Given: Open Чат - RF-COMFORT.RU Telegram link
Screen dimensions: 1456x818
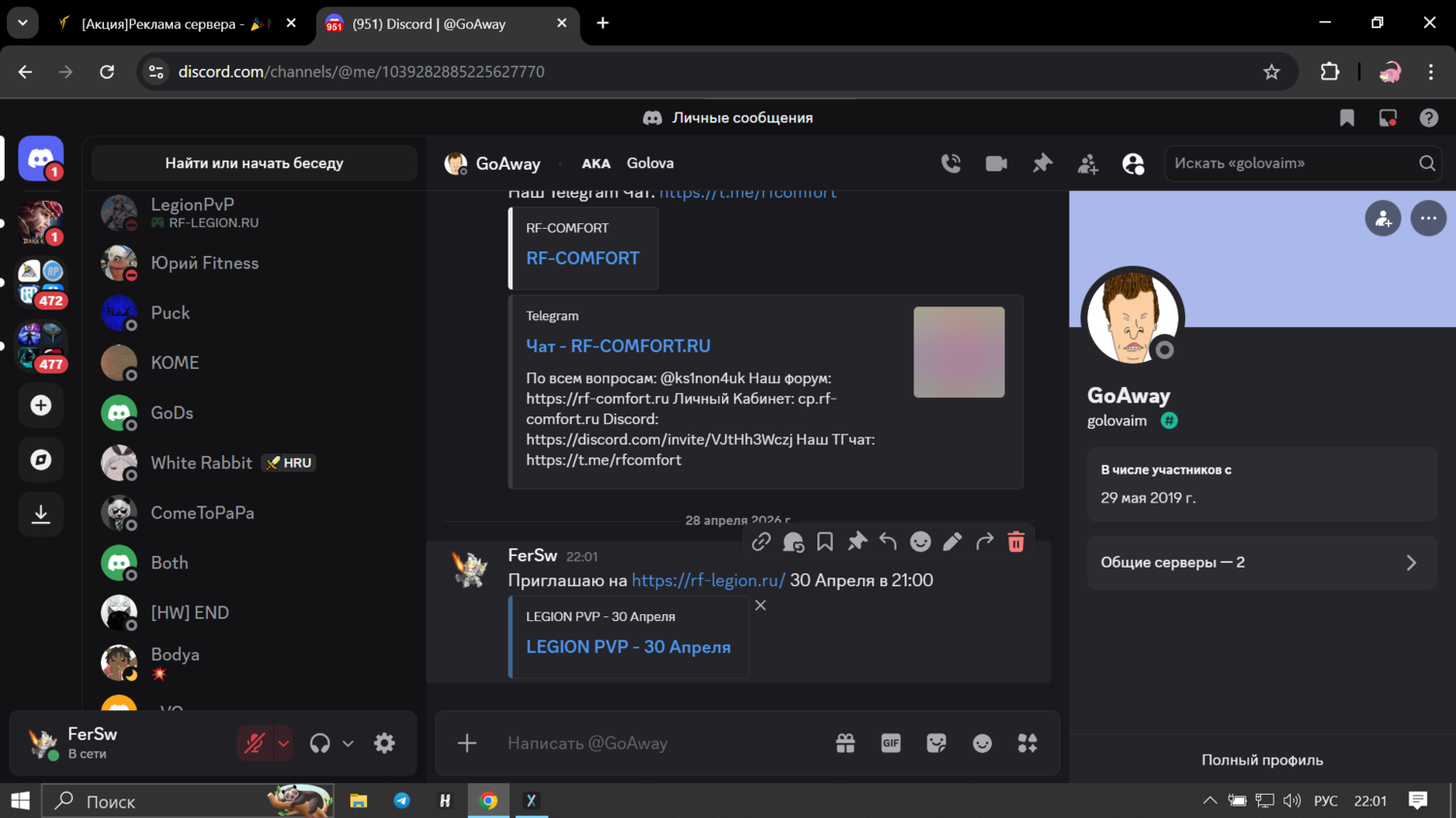Looking at the screenshot, I should [618, 346].
